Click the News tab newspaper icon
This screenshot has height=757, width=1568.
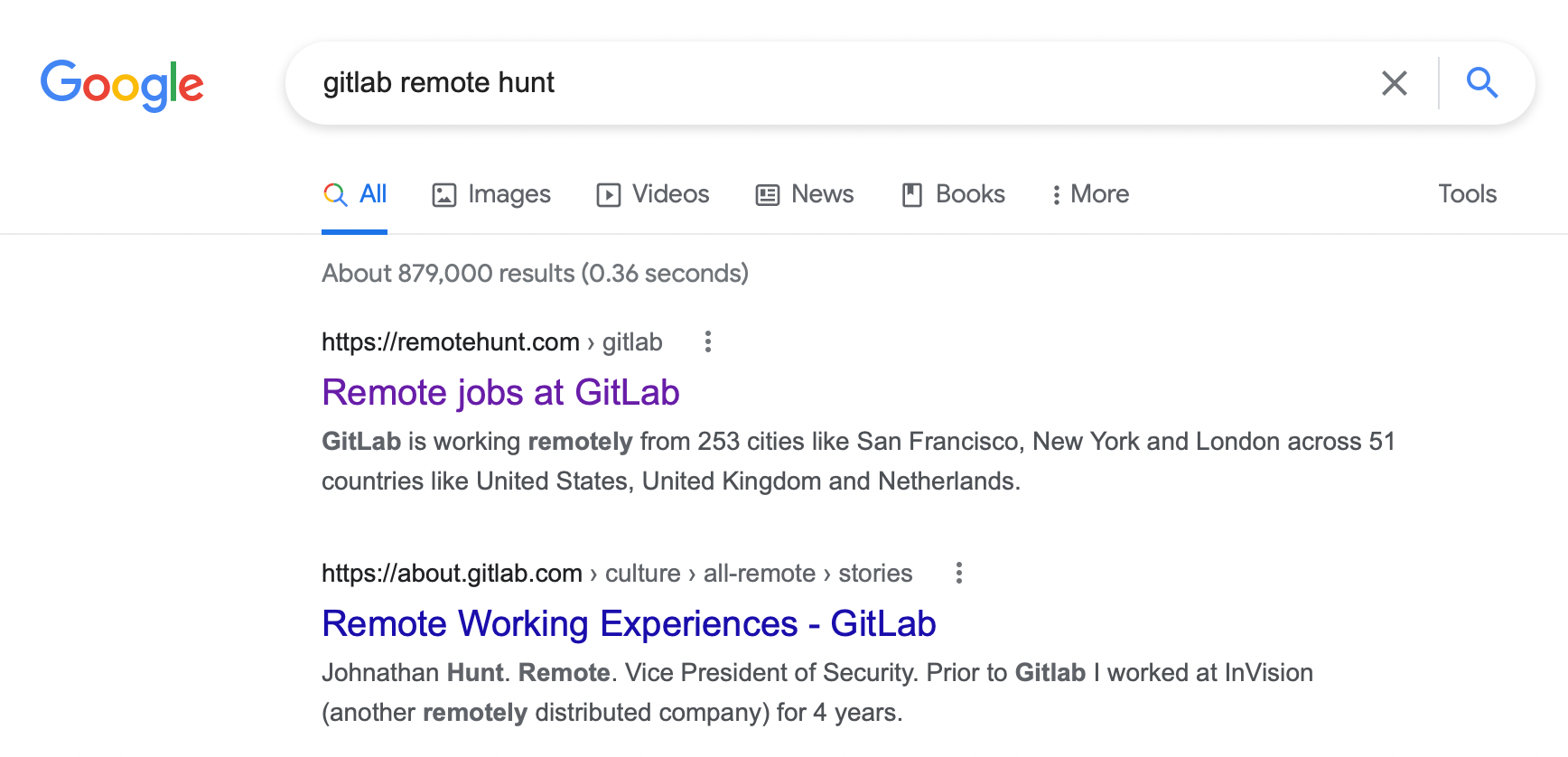click(767, 195)
